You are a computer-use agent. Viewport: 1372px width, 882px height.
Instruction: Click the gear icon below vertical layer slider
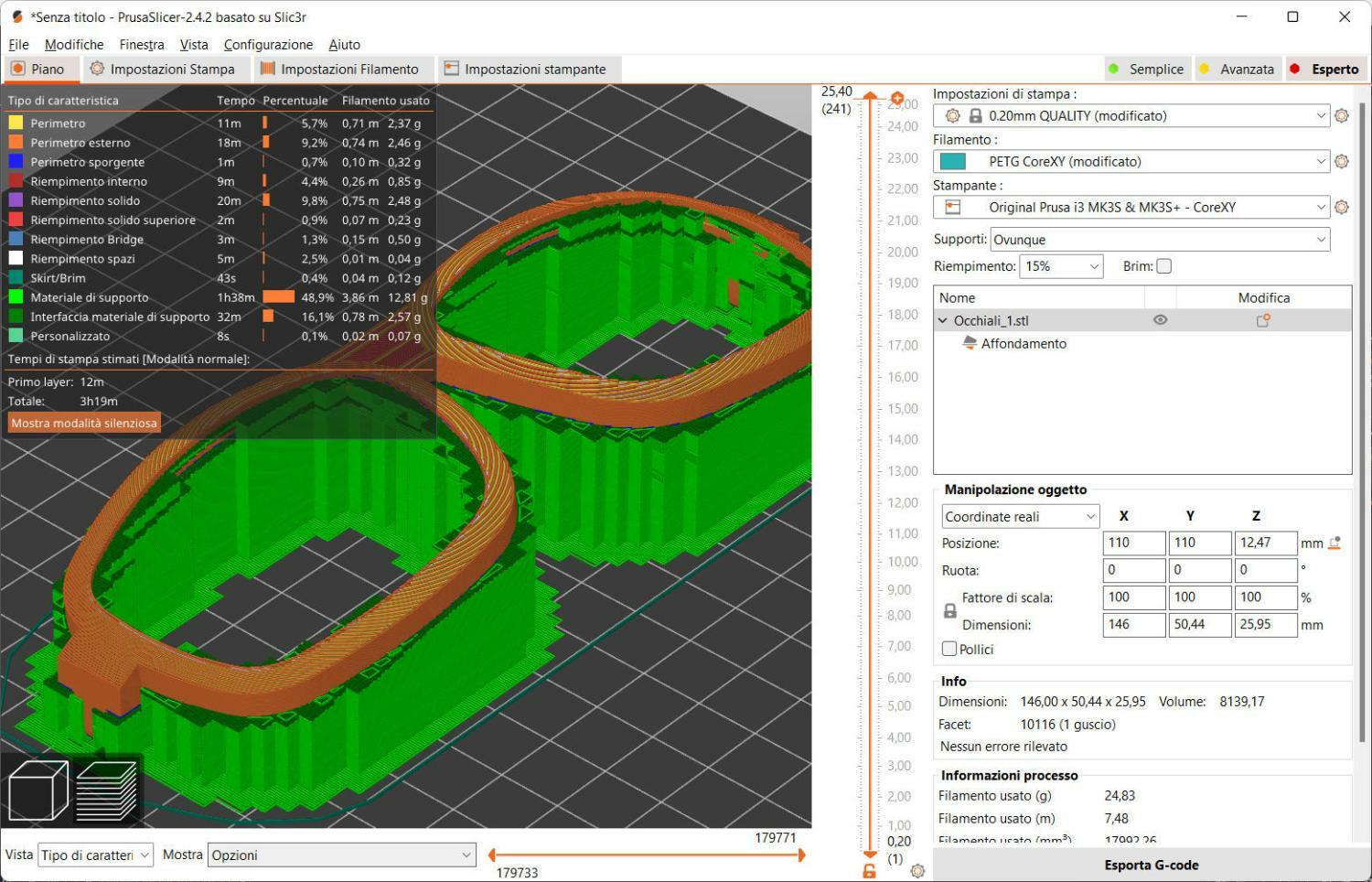pos(917,871)
